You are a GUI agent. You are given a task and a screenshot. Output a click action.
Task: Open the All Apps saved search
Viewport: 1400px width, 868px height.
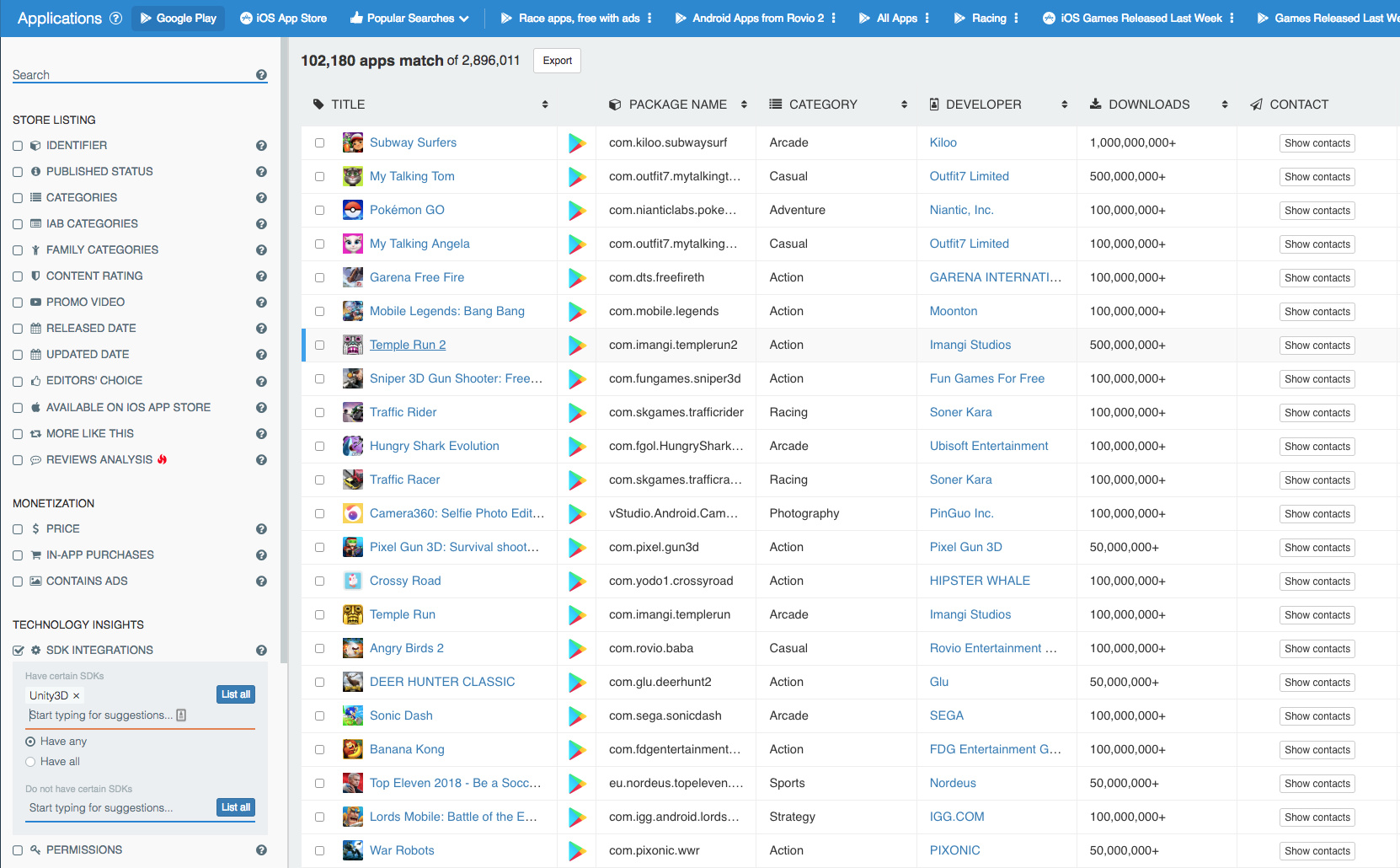(x=888, y=18)
